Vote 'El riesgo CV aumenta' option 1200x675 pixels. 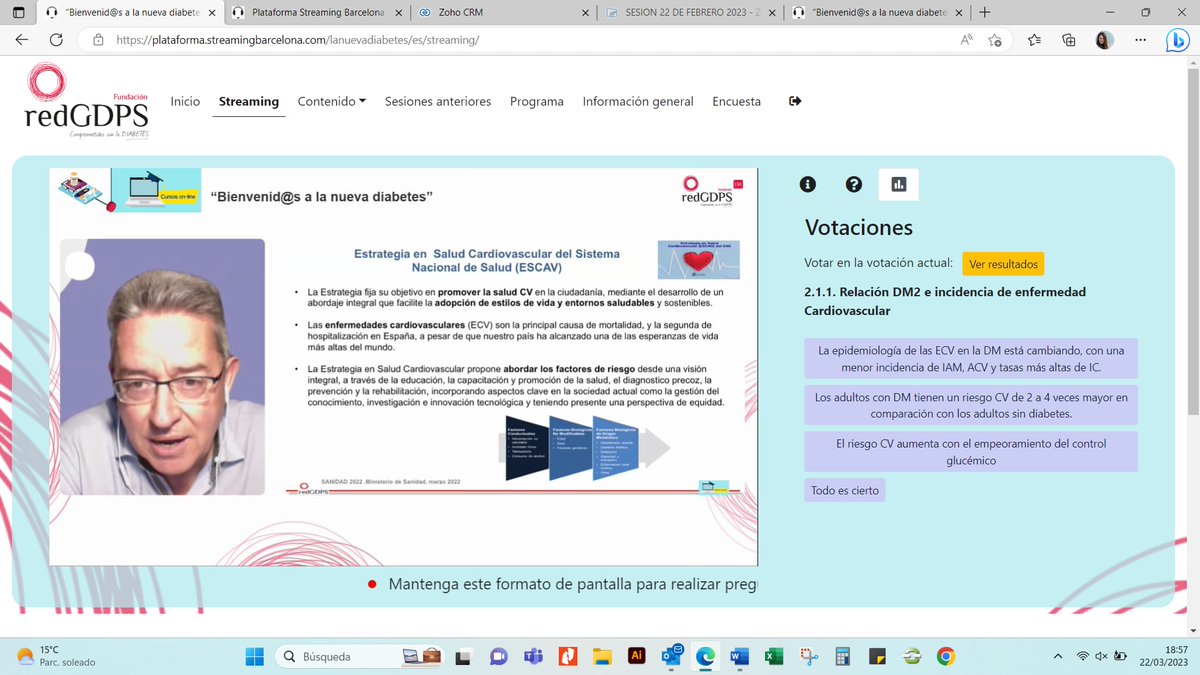[971, 452]
